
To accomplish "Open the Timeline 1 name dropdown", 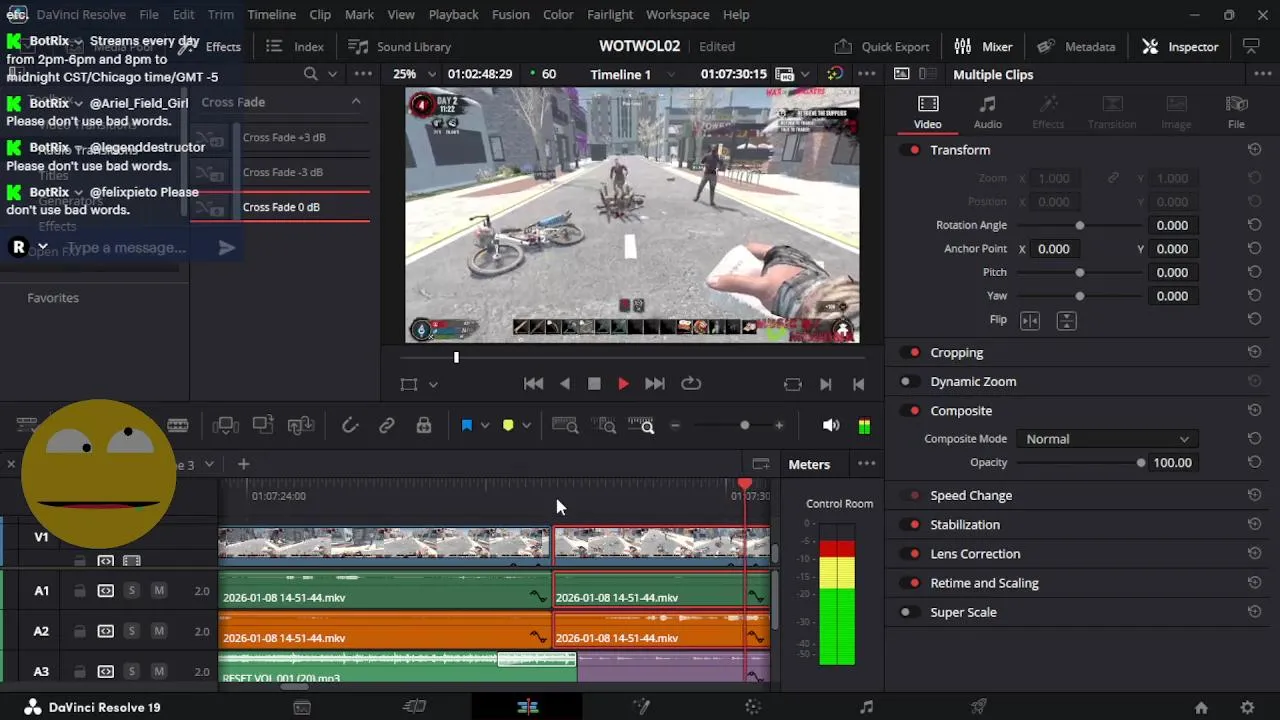I will point(632,74).
